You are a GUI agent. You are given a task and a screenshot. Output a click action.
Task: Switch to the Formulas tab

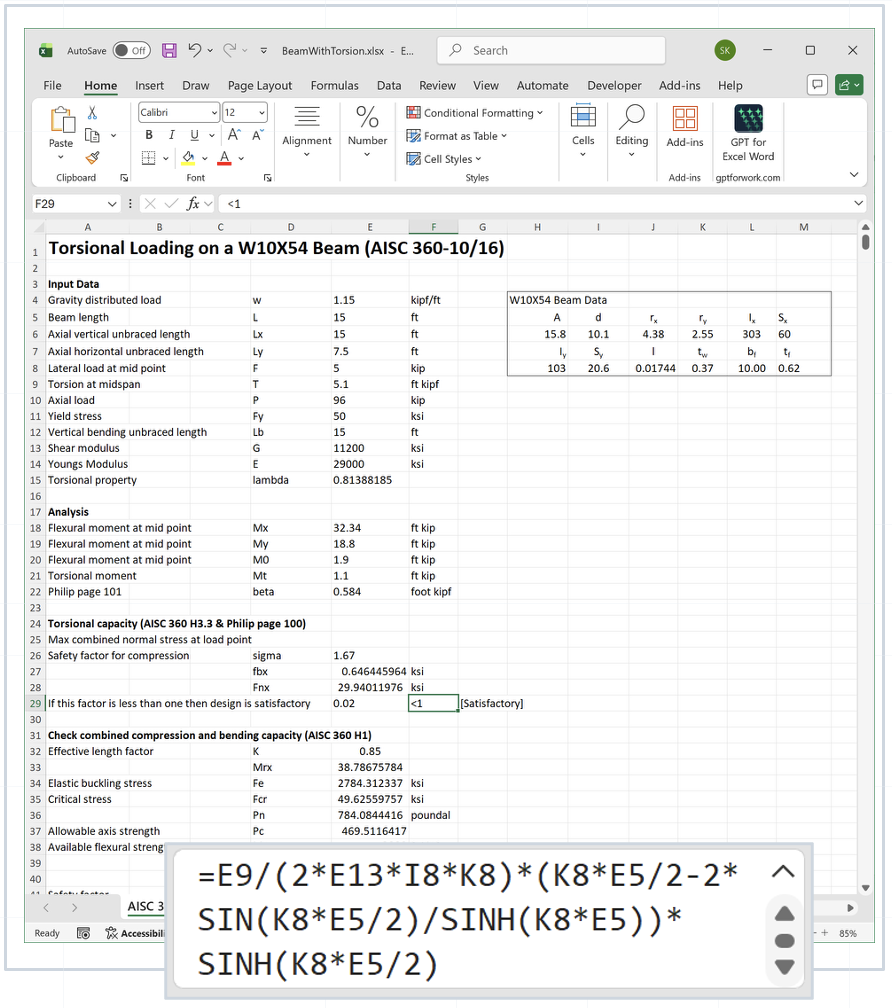[x=334, y=86]
